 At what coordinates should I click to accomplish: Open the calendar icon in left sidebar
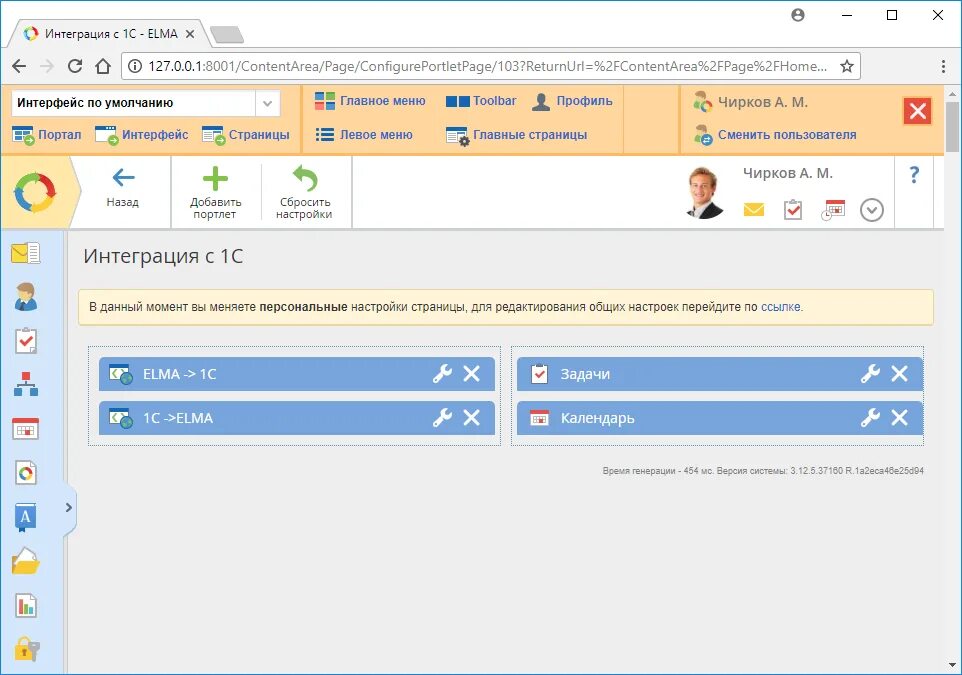[26, 428]
